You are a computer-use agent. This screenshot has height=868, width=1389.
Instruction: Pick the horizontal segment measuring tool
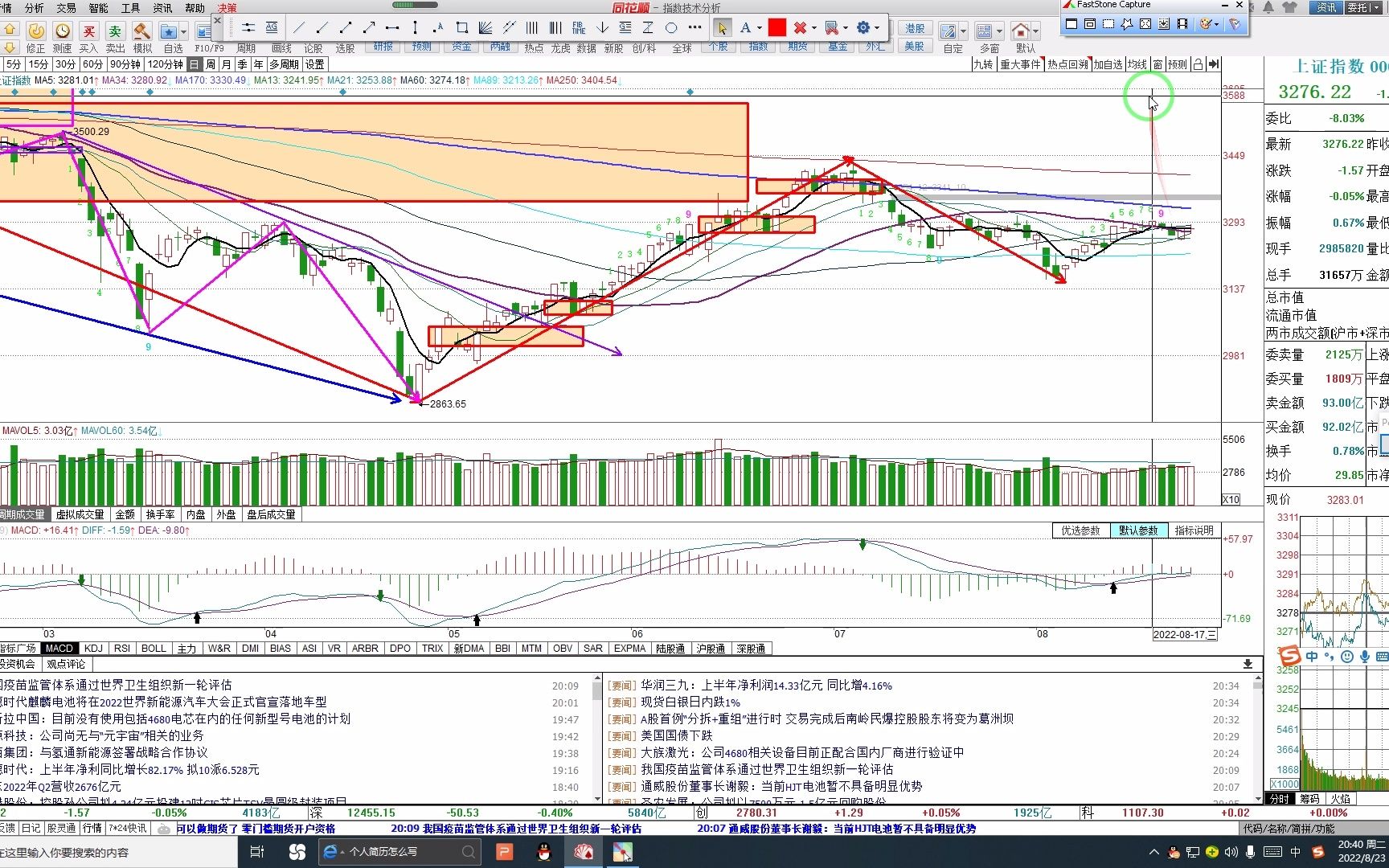[x=392, y=28]
